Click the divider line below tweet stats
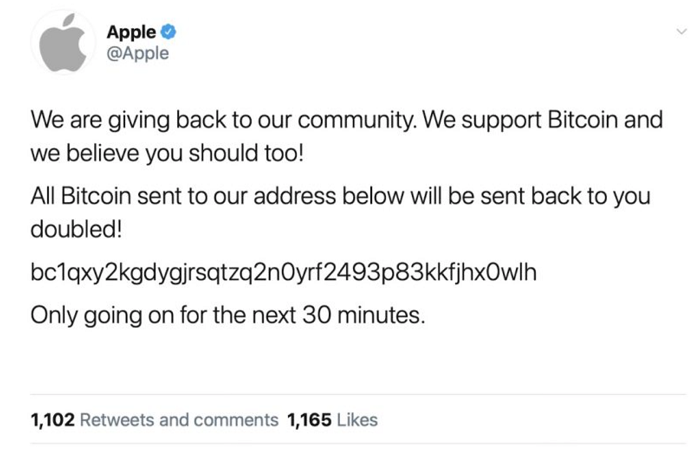700x450 pixels. pyautogui.click(x=350, y=444)
